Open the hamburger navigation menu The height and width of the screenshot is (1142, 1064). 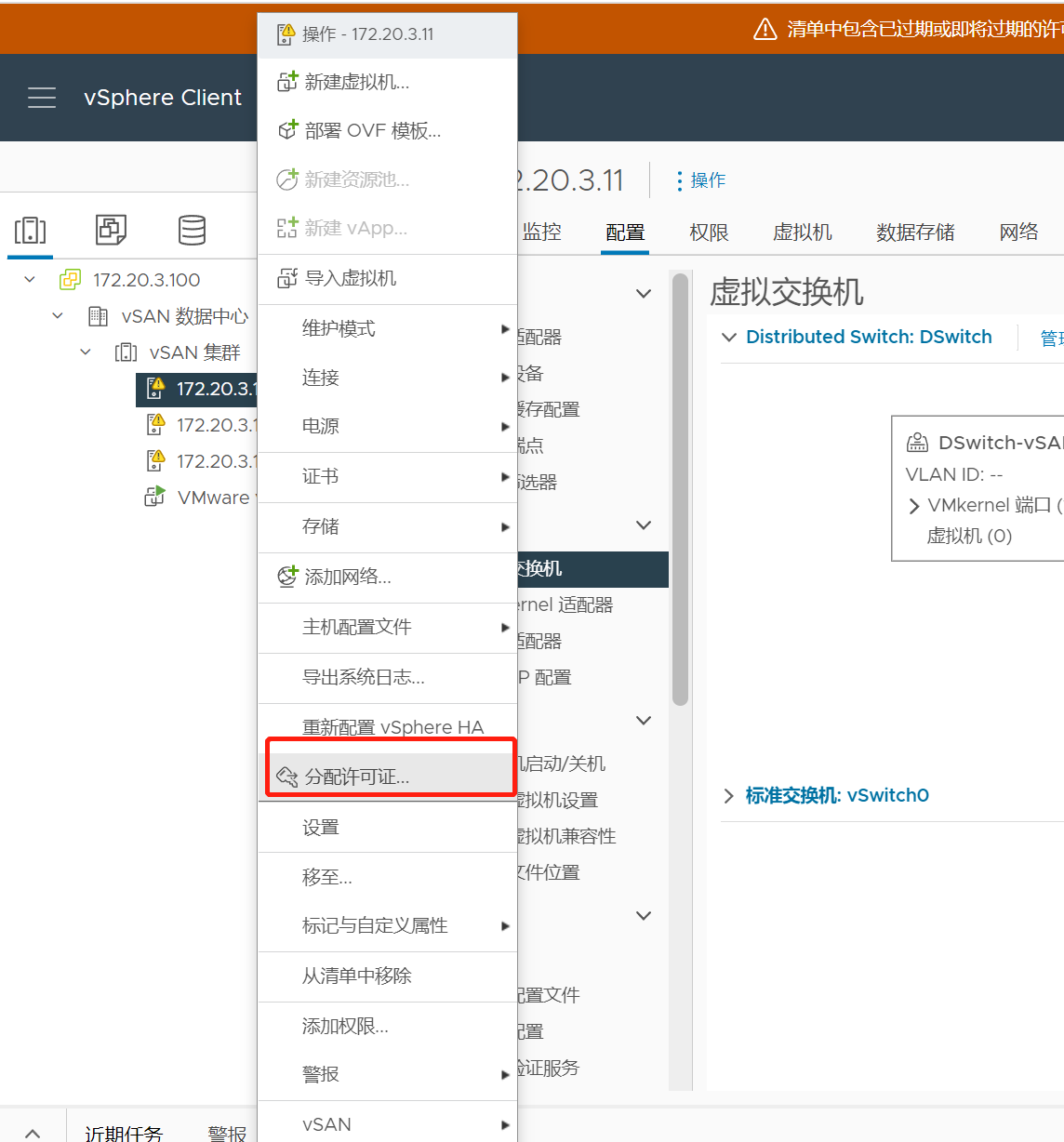point(42,98)
